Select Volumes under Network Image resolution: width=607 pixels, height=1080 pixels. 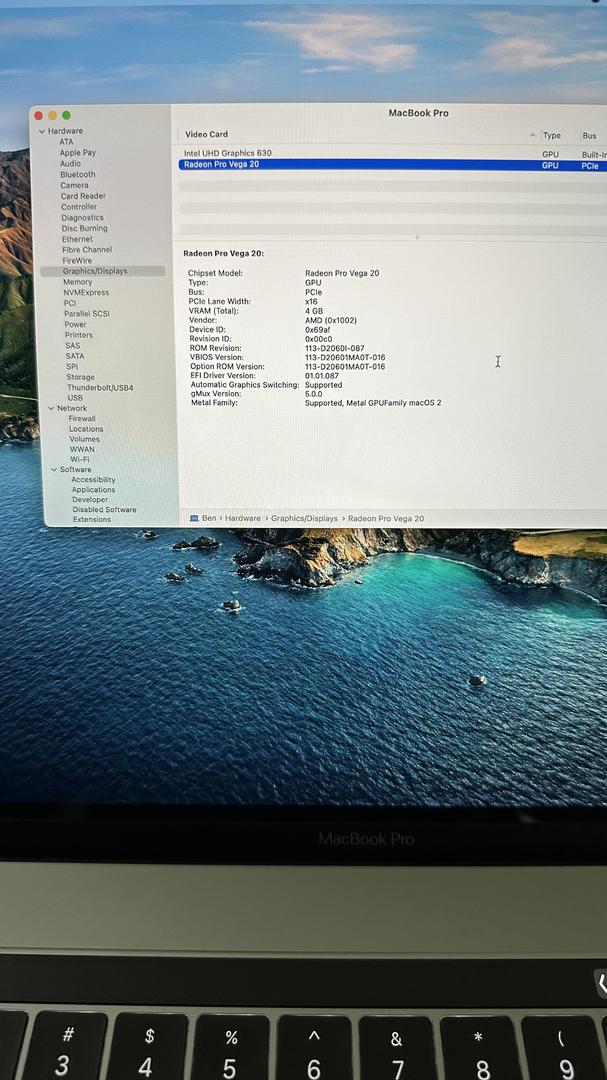coord(85,439)
